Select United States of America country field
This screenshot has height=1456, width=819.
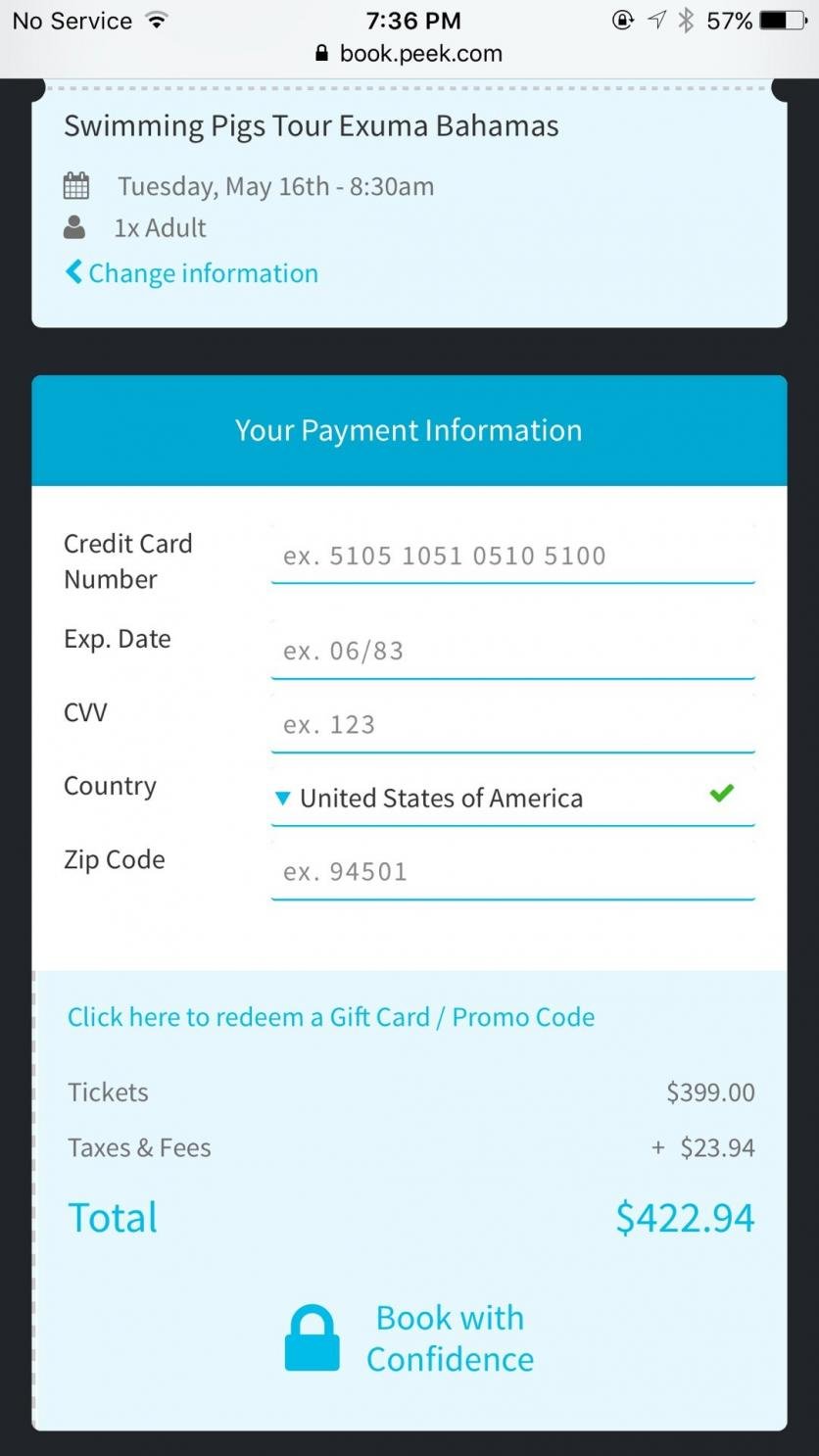click(x=513, y=798)
